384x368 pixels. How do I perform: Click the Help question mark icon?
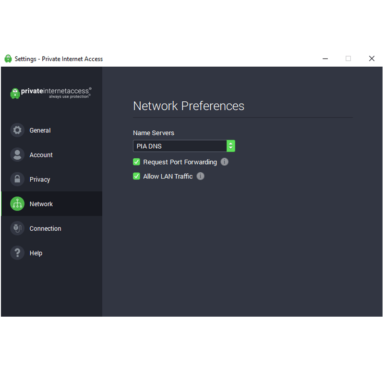pos(17,253)
